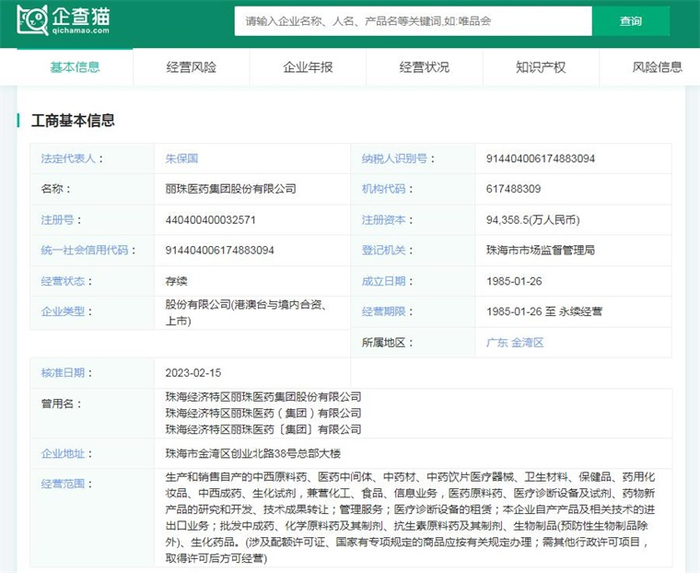This screenshot has height=573, width=700.
Task: Open the 知识产权 tab
Action: 541,67
